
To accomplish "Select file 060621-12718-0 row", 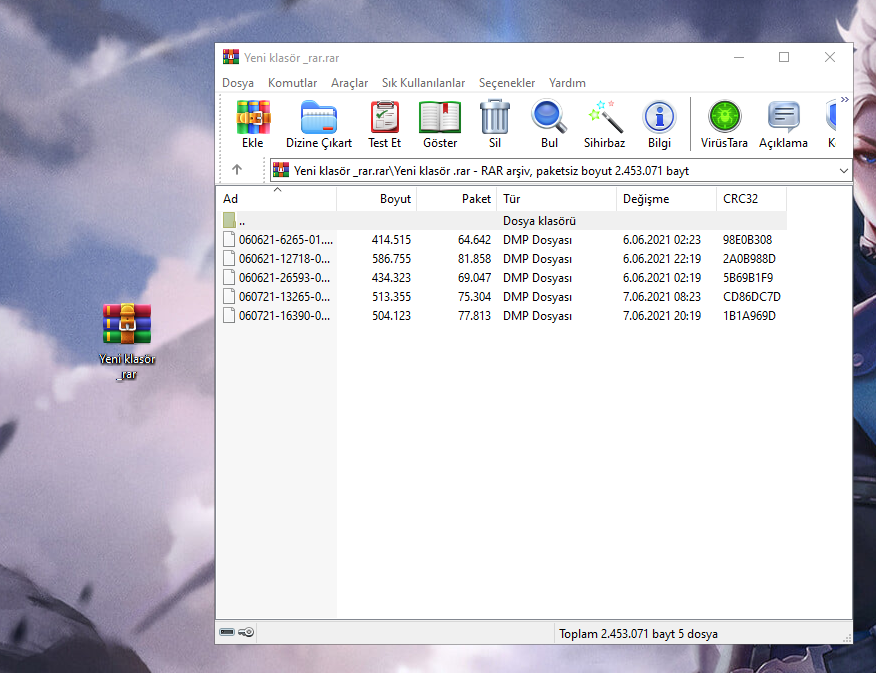I will coord(502,259).
